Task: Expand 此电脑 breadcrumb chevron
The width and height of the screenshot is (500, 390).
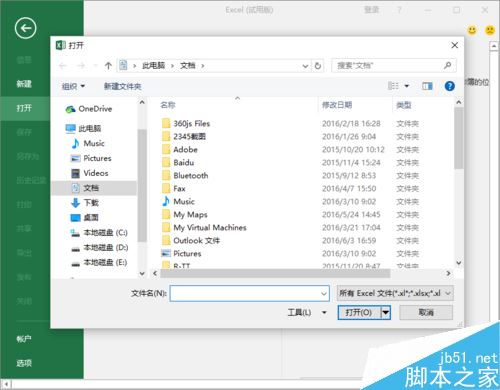Action: [172, 66]
